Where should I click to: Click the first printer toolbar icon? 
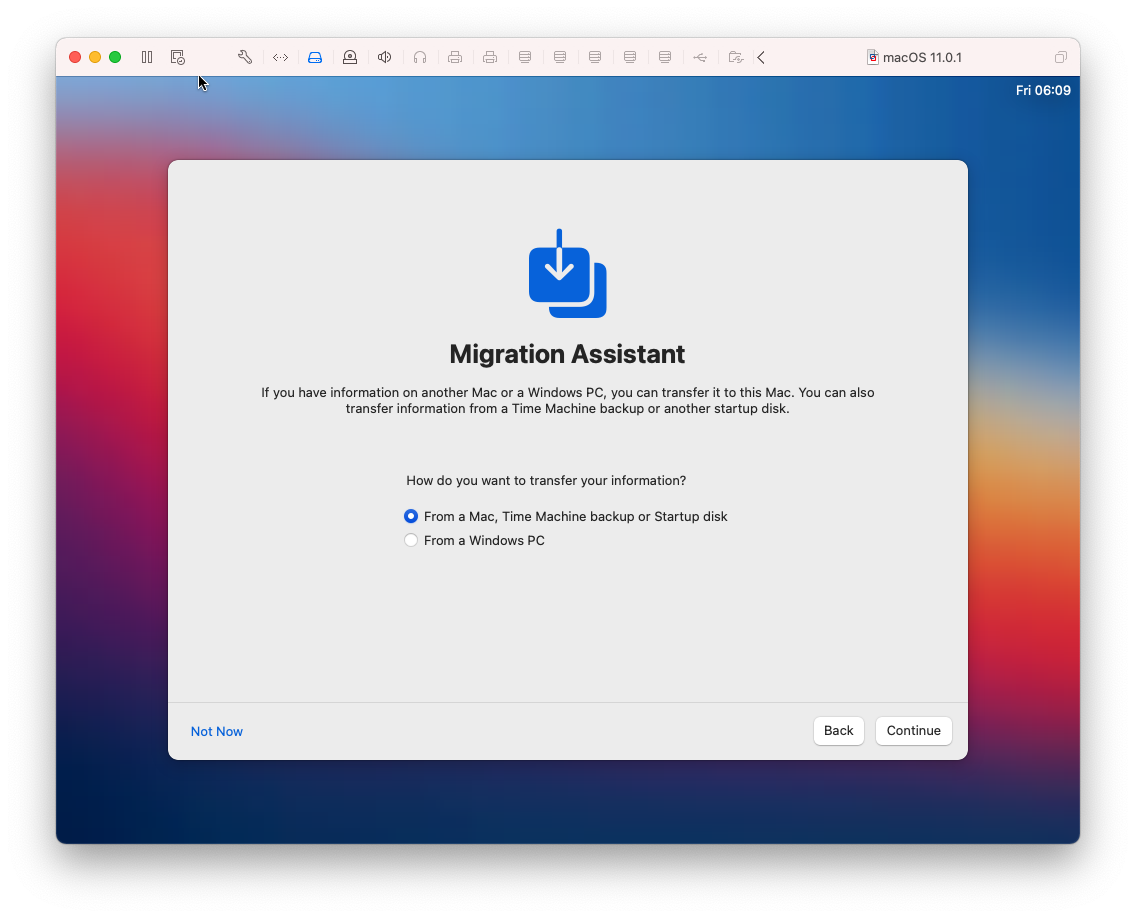455,57
